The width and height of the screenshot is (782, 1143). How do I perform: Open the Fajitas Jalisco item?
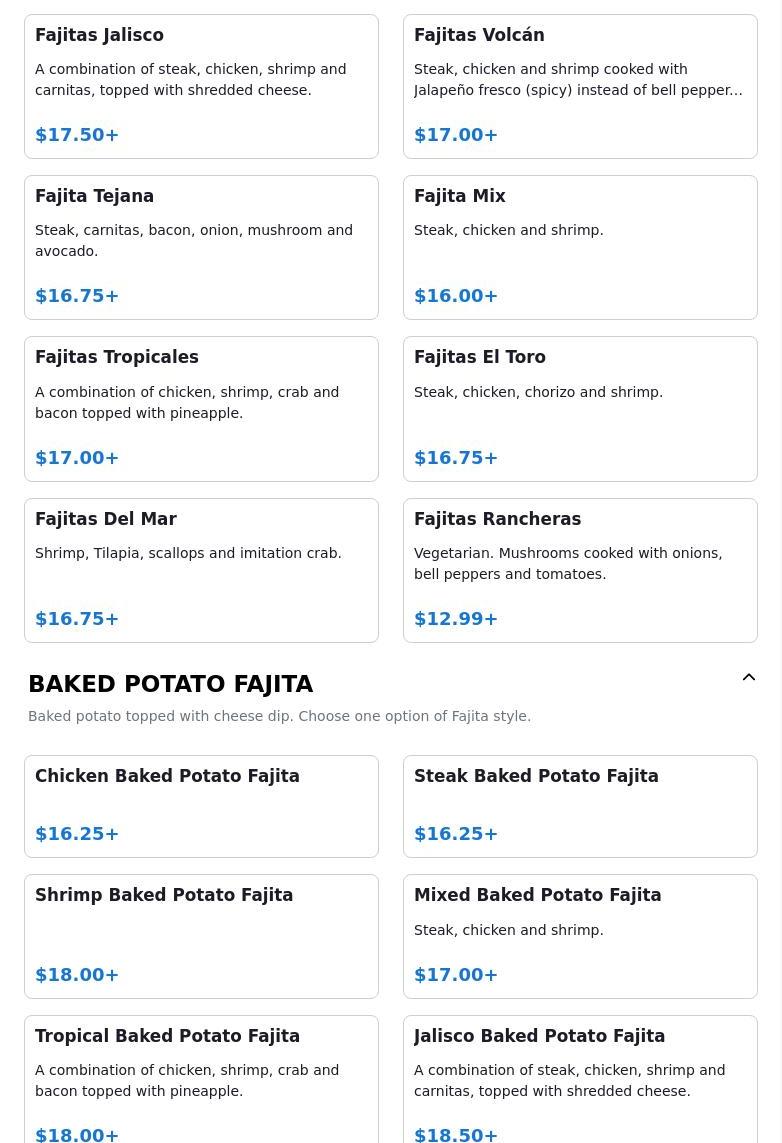[201, 86]
